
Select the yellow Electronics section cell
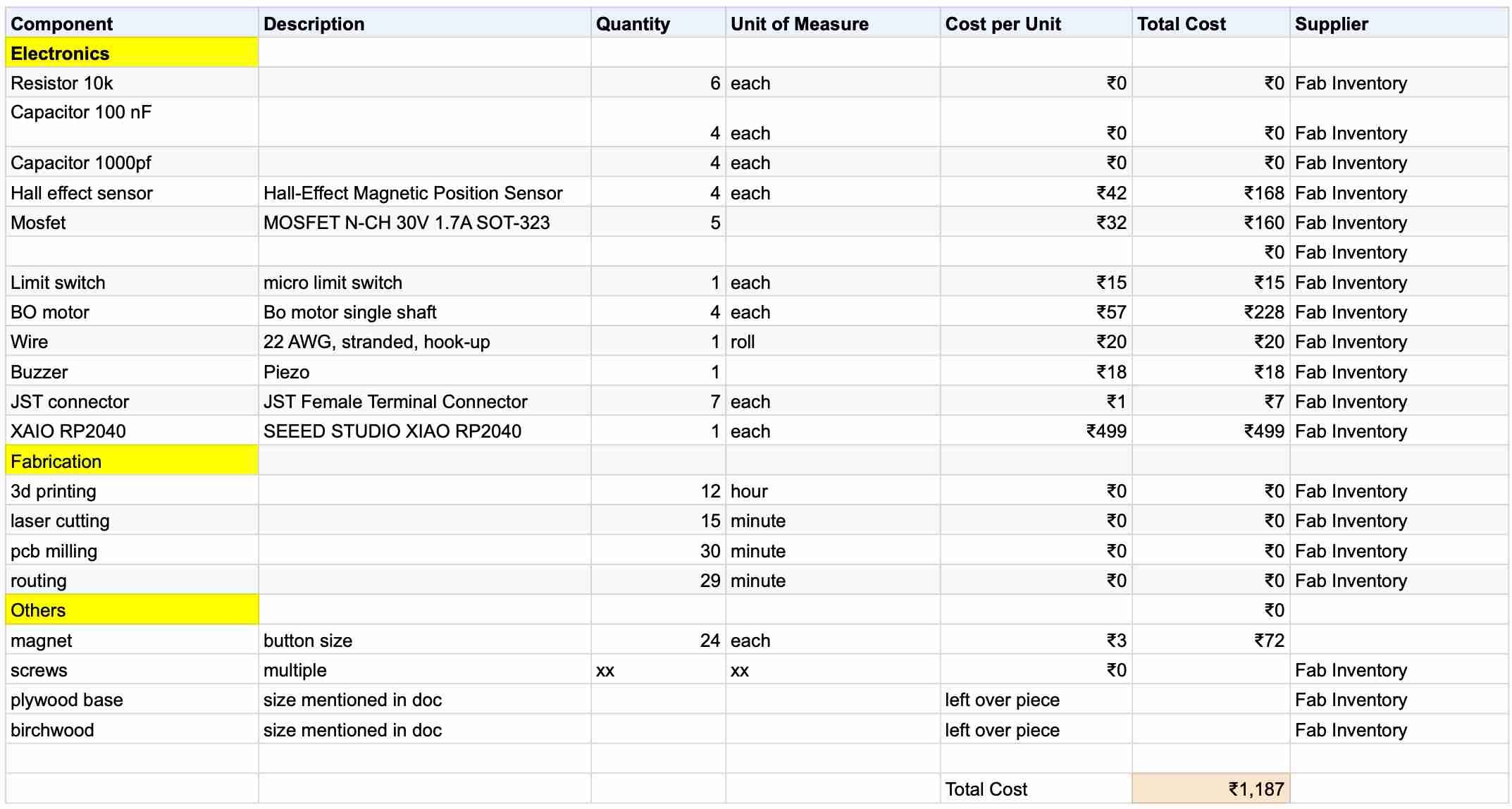pos(132,53)
